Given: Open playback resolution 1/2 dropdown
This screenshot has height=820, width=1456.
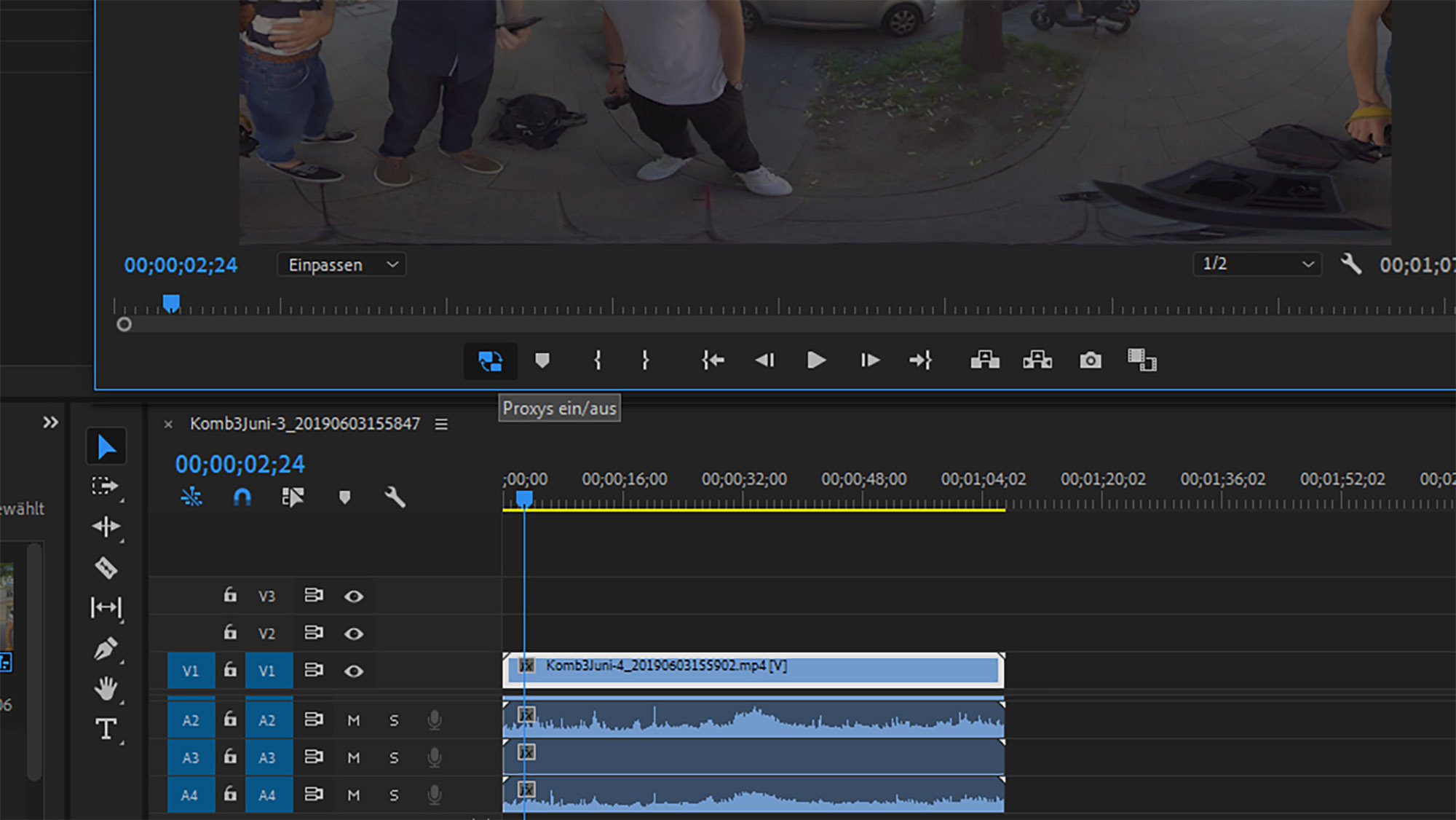Looking at the screenshot, I should (x=1257, y=264).
